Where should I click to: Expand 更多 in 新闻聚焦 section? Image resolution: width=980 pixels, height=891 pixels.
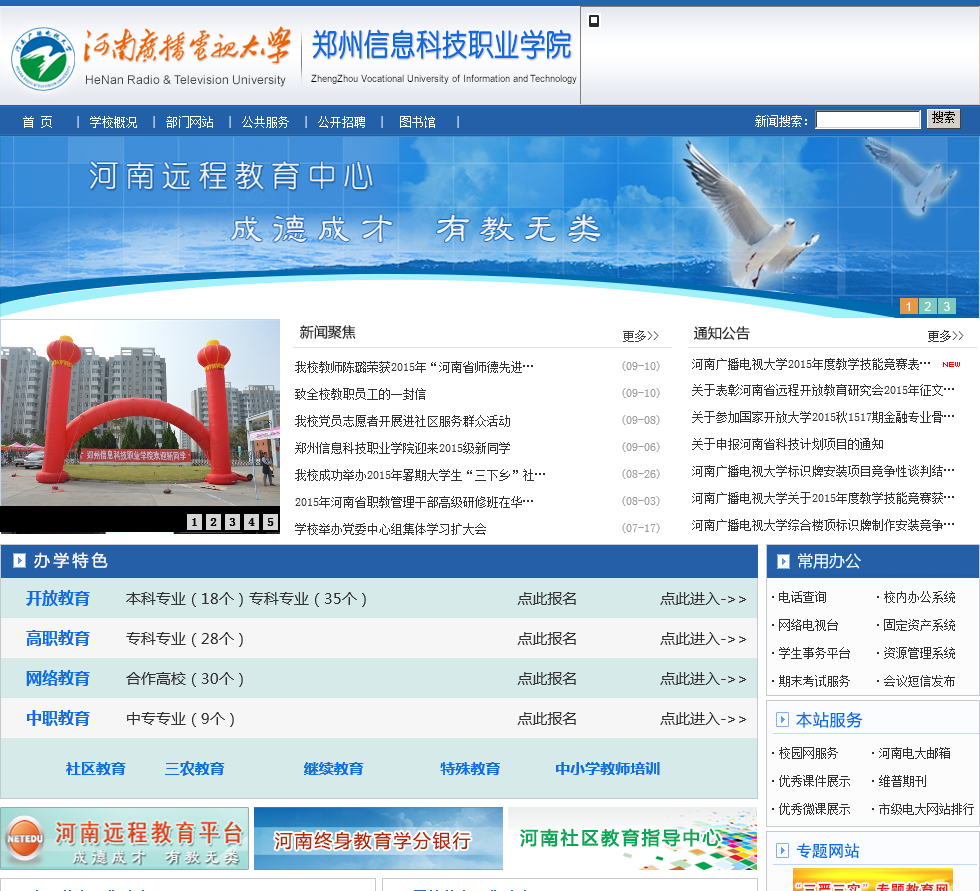[640, 336]
